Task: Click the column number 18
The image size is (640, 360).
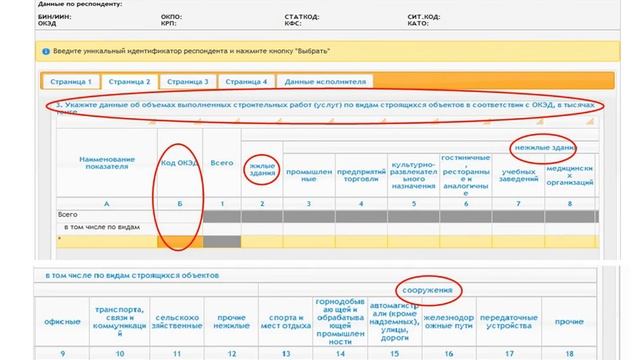Action: click(x=569, y=354)
